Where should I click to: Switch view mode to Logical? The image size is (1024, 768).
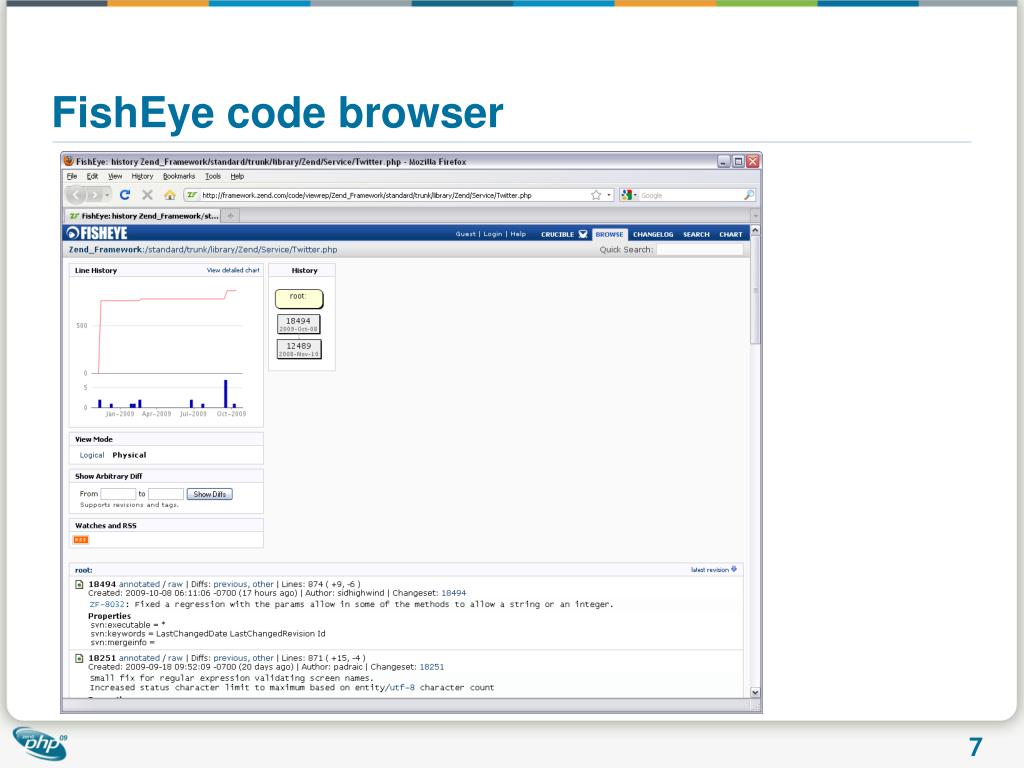[x=91, y=455]
